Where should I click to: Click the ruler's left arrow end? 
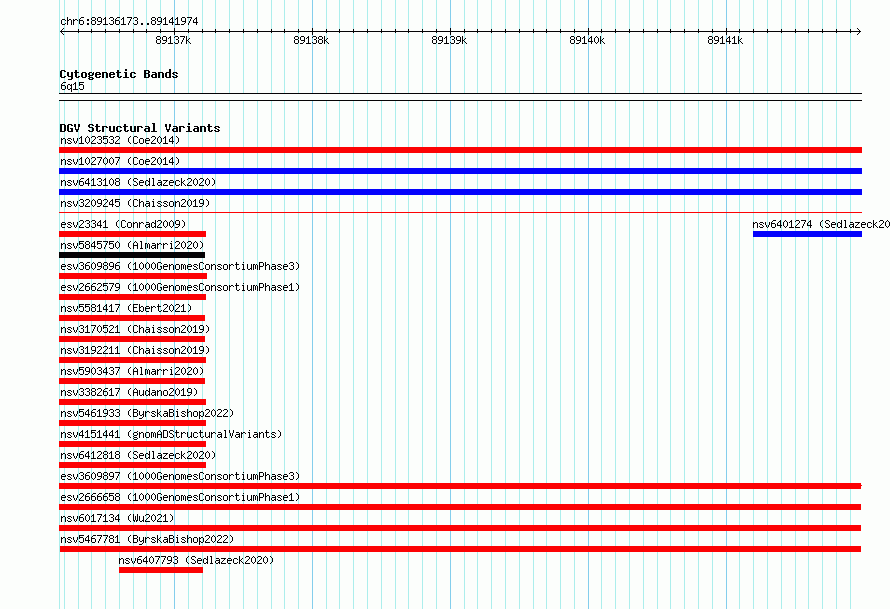62,31
